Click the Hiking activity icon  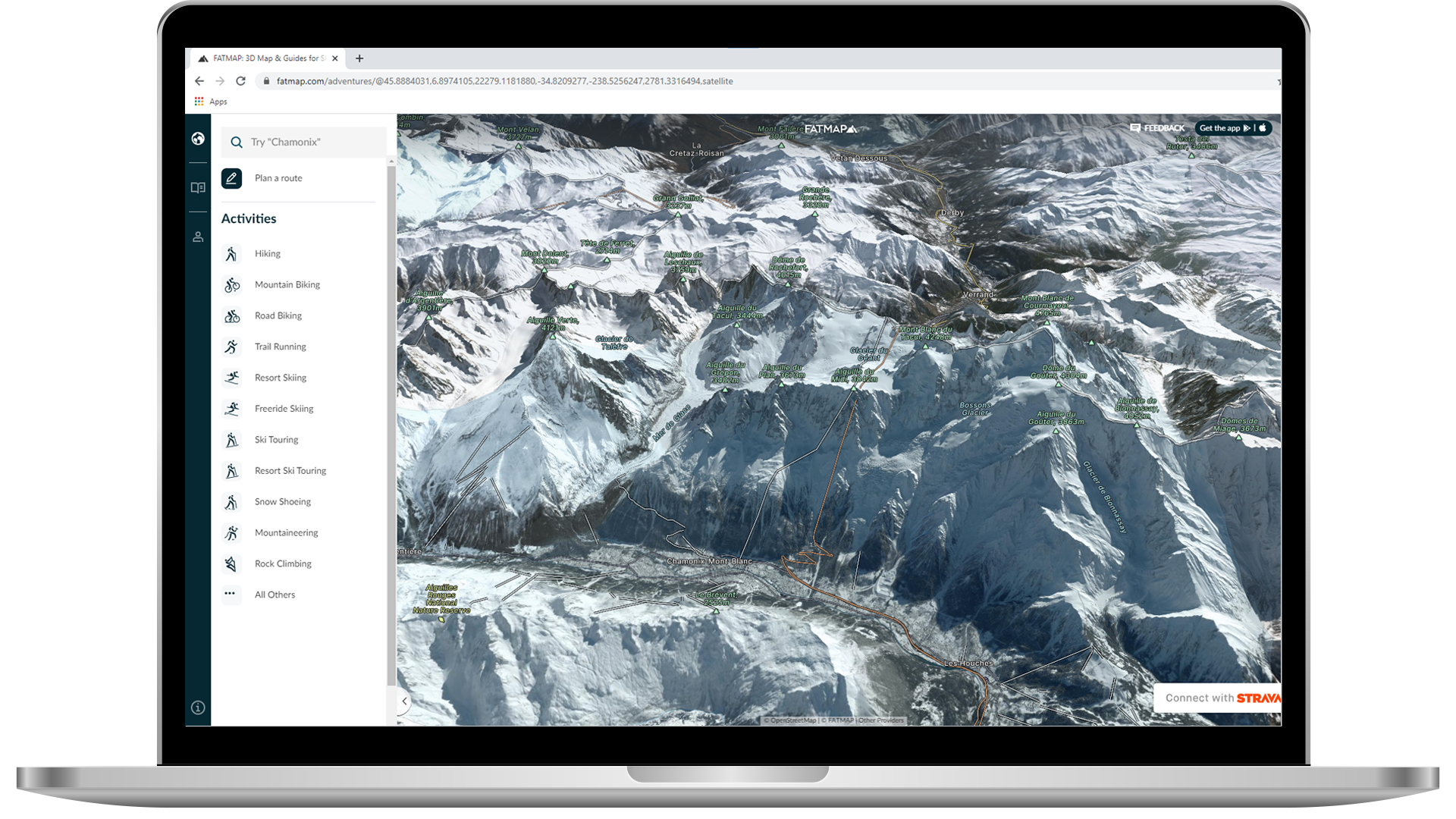[x=231, y=253]
